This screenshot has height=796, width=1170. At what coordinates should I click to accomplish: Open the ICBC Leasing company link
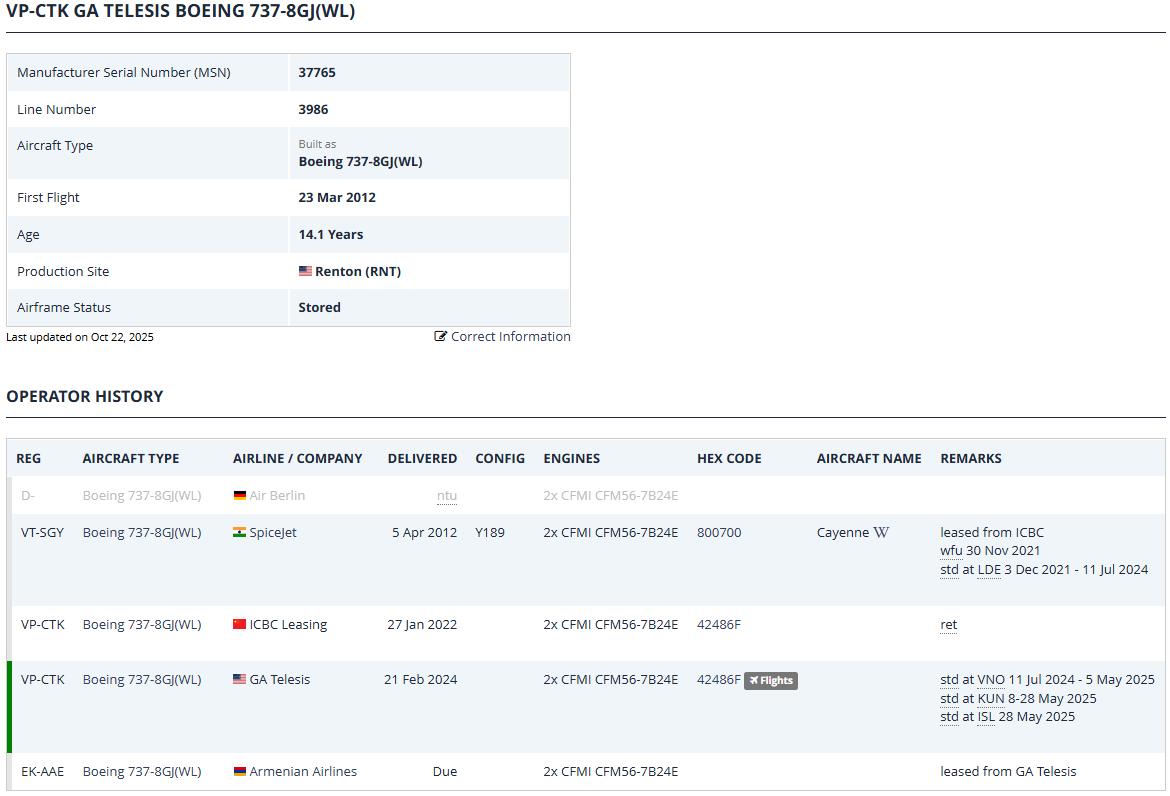288,625
